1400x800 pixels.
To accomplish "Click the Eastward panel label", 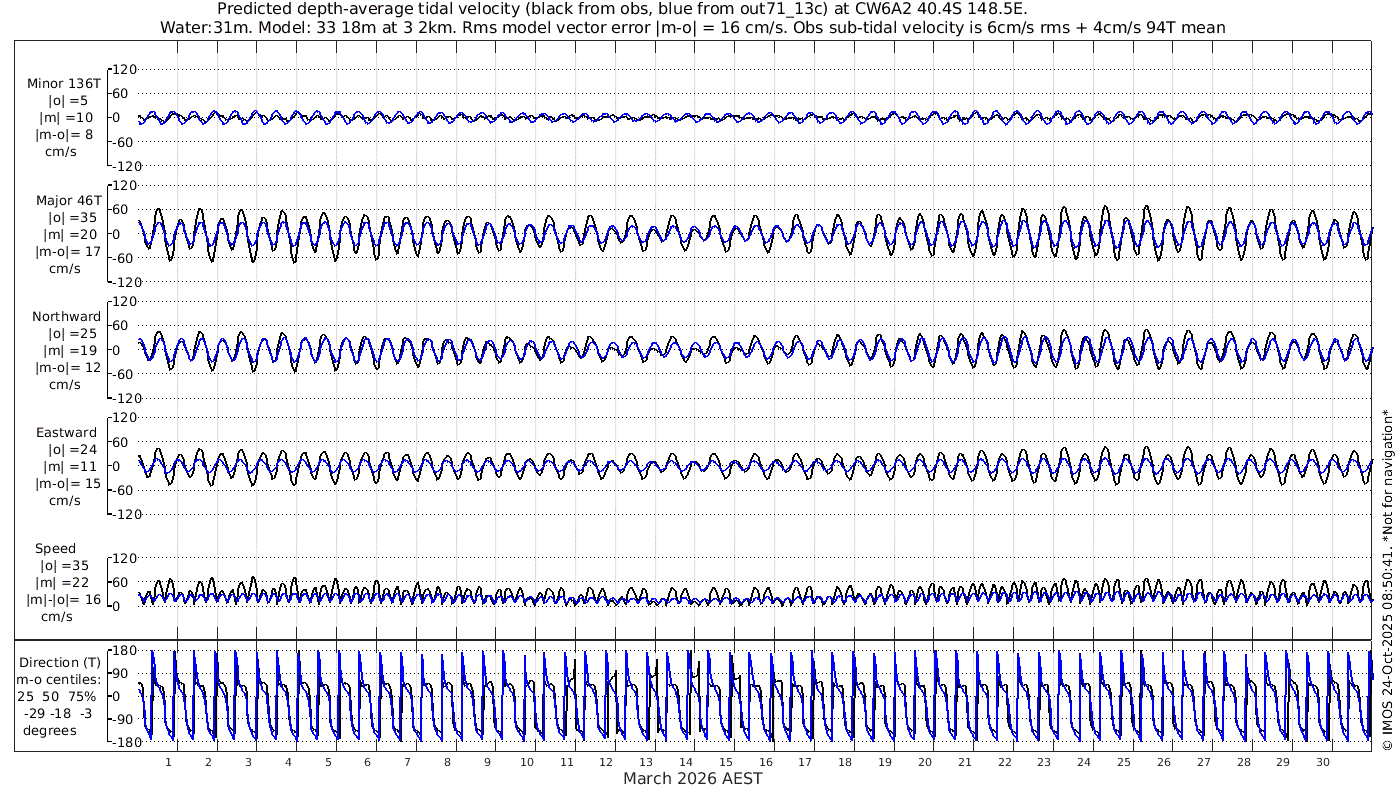I will click(x=66, y=433).
